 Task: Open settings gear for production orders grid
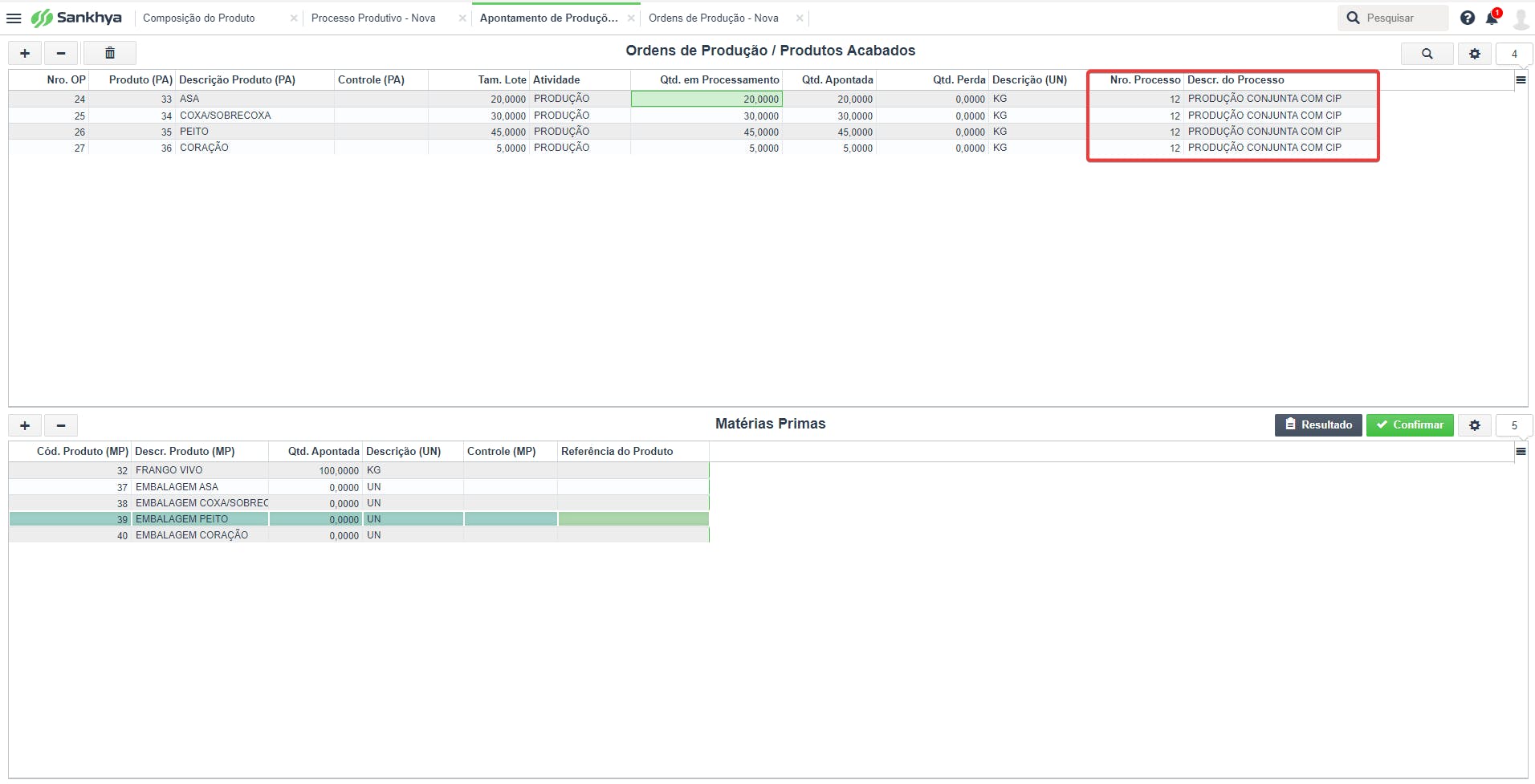click(1474, 54)
